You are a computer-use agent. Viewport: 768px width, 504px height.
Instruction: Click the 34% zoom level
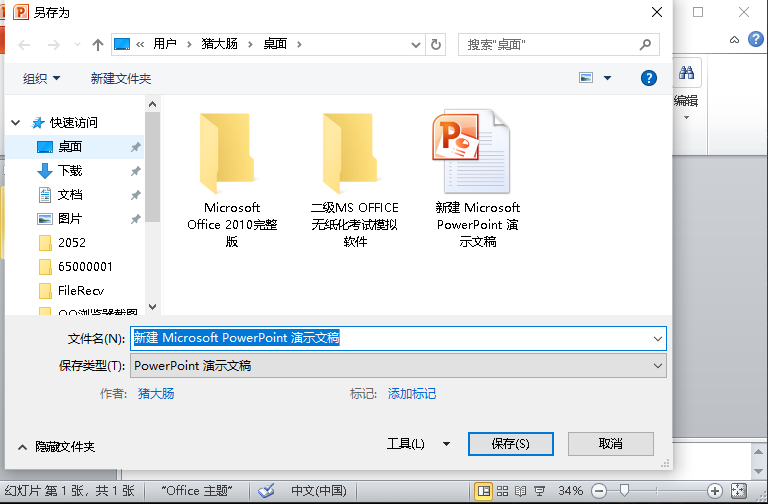tap(570, 491)
